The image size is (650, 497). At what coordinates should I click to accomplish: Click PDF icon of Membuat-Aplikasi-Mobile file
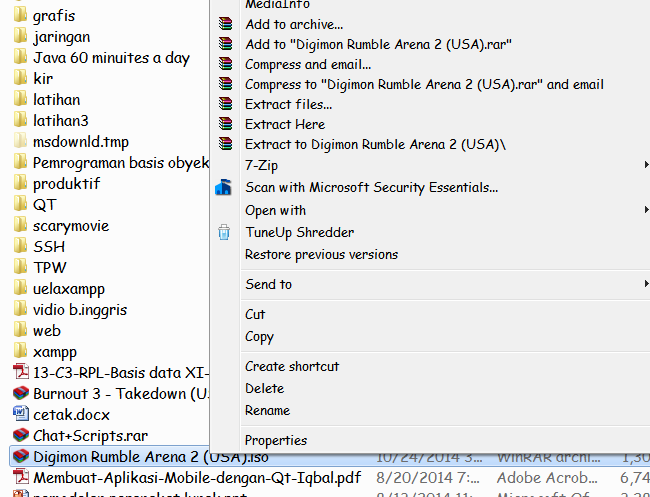point(21,477)
